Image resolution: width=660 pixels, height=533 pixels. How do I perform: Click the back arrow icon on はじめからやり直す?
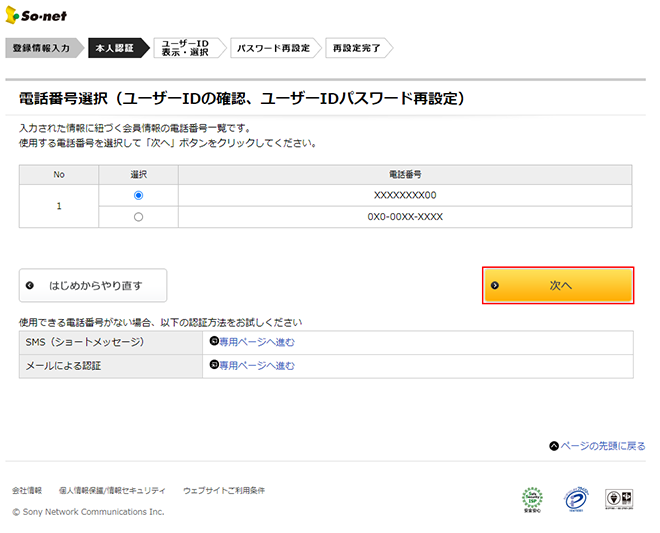[x=30, y=285]
